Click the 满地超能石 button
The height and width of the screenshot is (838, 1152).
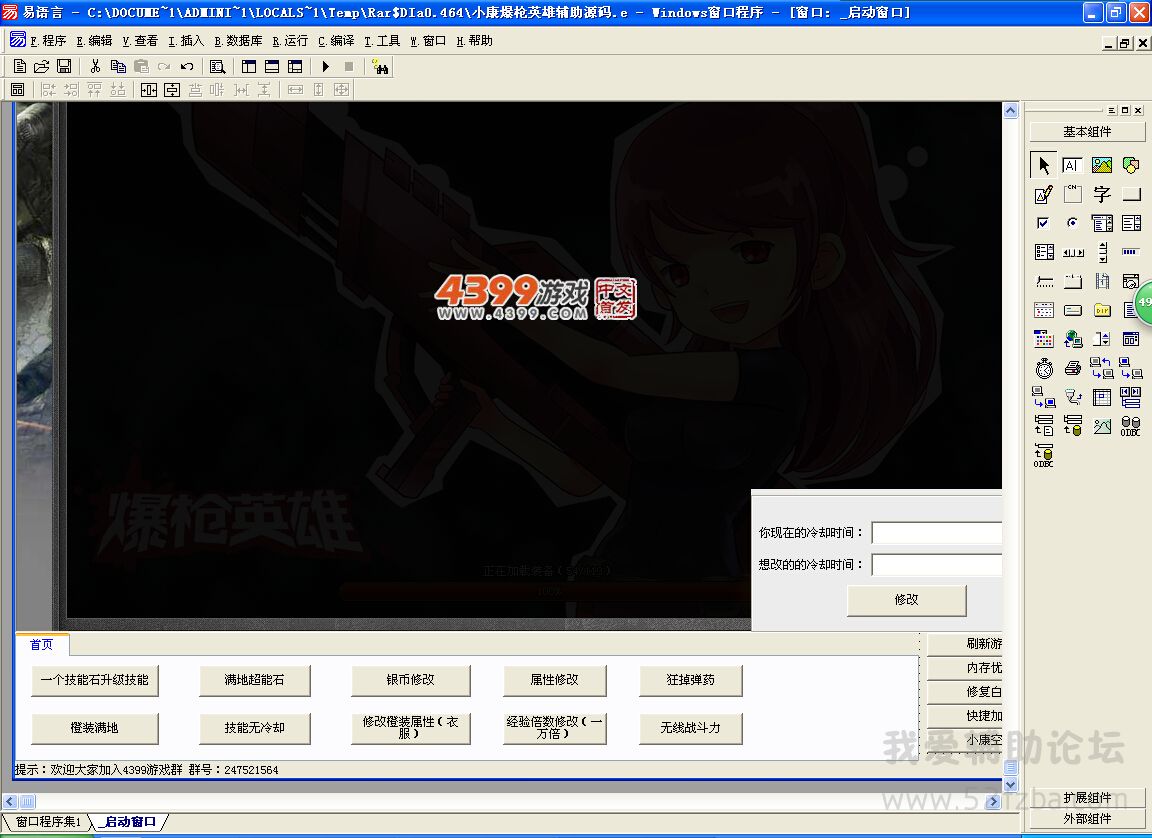pyautogui.click(x=254, y=680)
